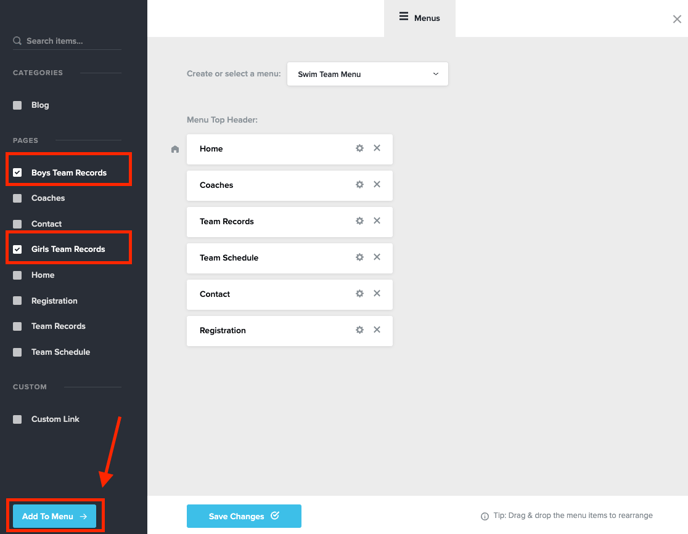Tick the Team Schedule page checkbox
This screenshot has width=688, height=534.
17,352
